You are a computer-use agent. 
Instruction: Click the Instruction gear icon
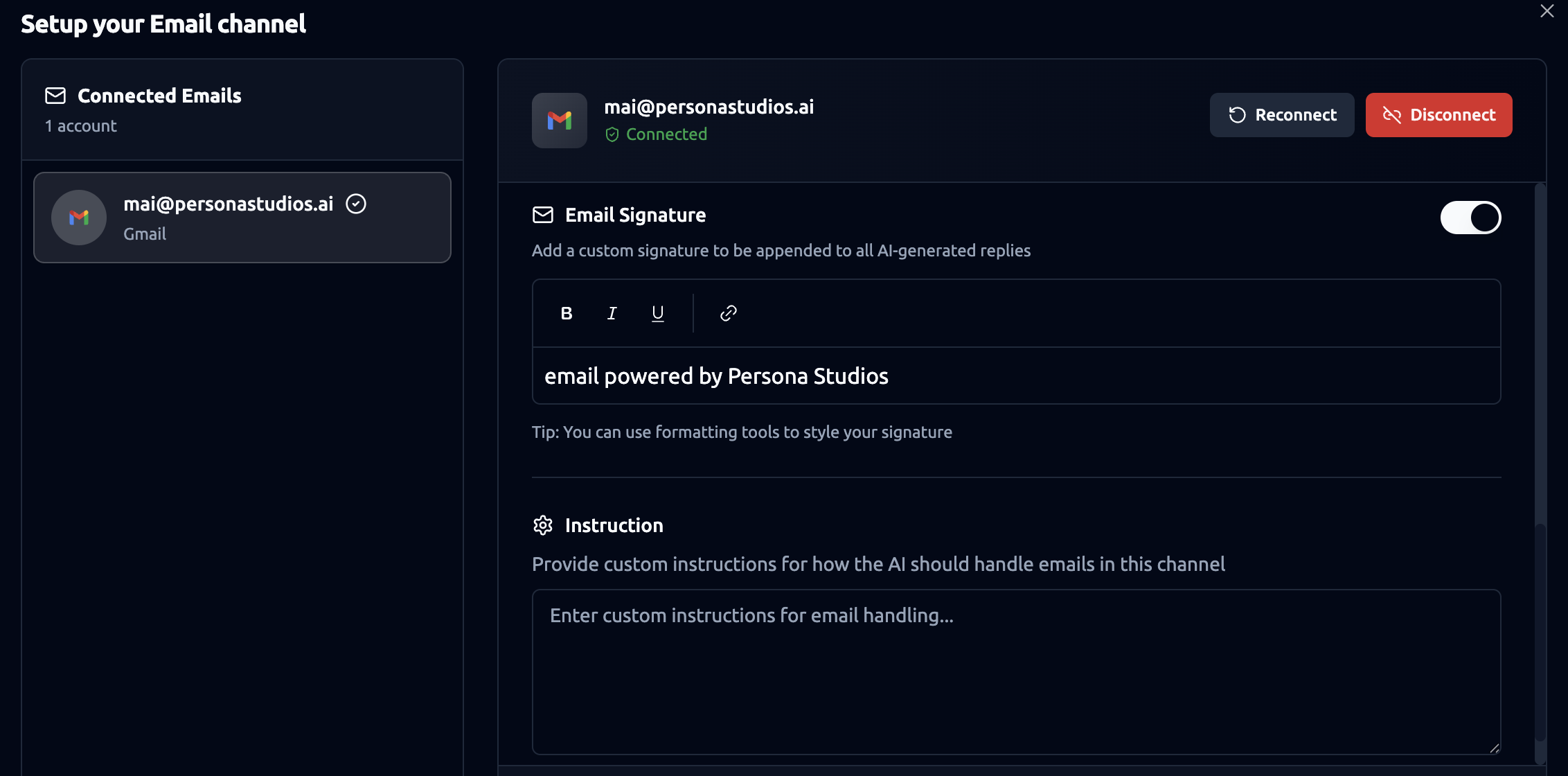click(543, 525)
